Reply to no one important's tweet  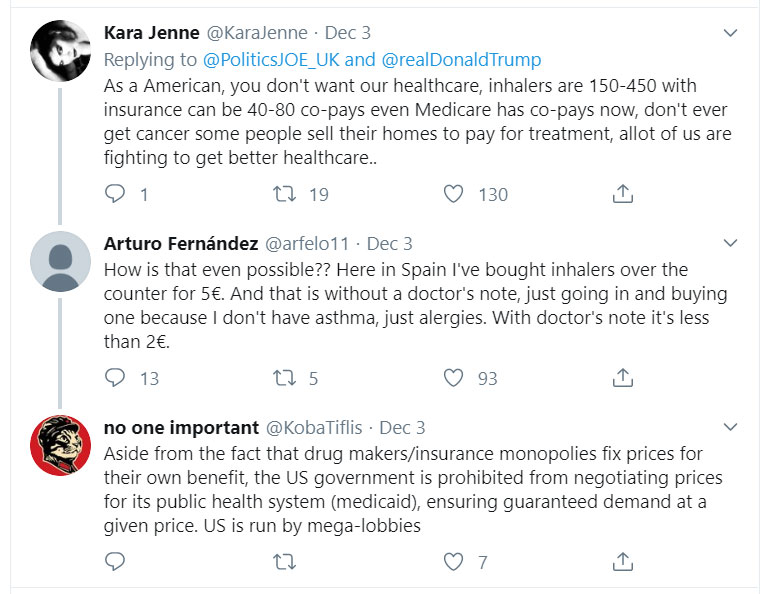point(115,562)
